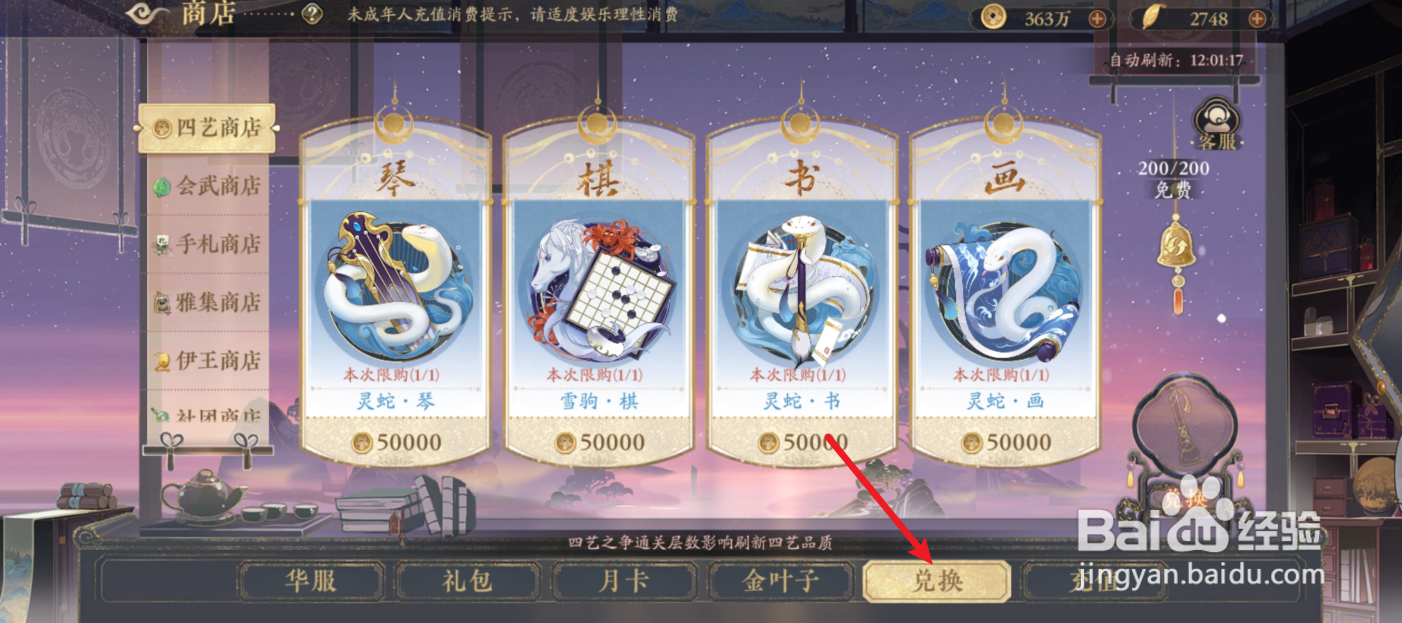1402x623 pixels.
Task: Switch to the 手札商店 side tab
Action: [x=207, y=244]
